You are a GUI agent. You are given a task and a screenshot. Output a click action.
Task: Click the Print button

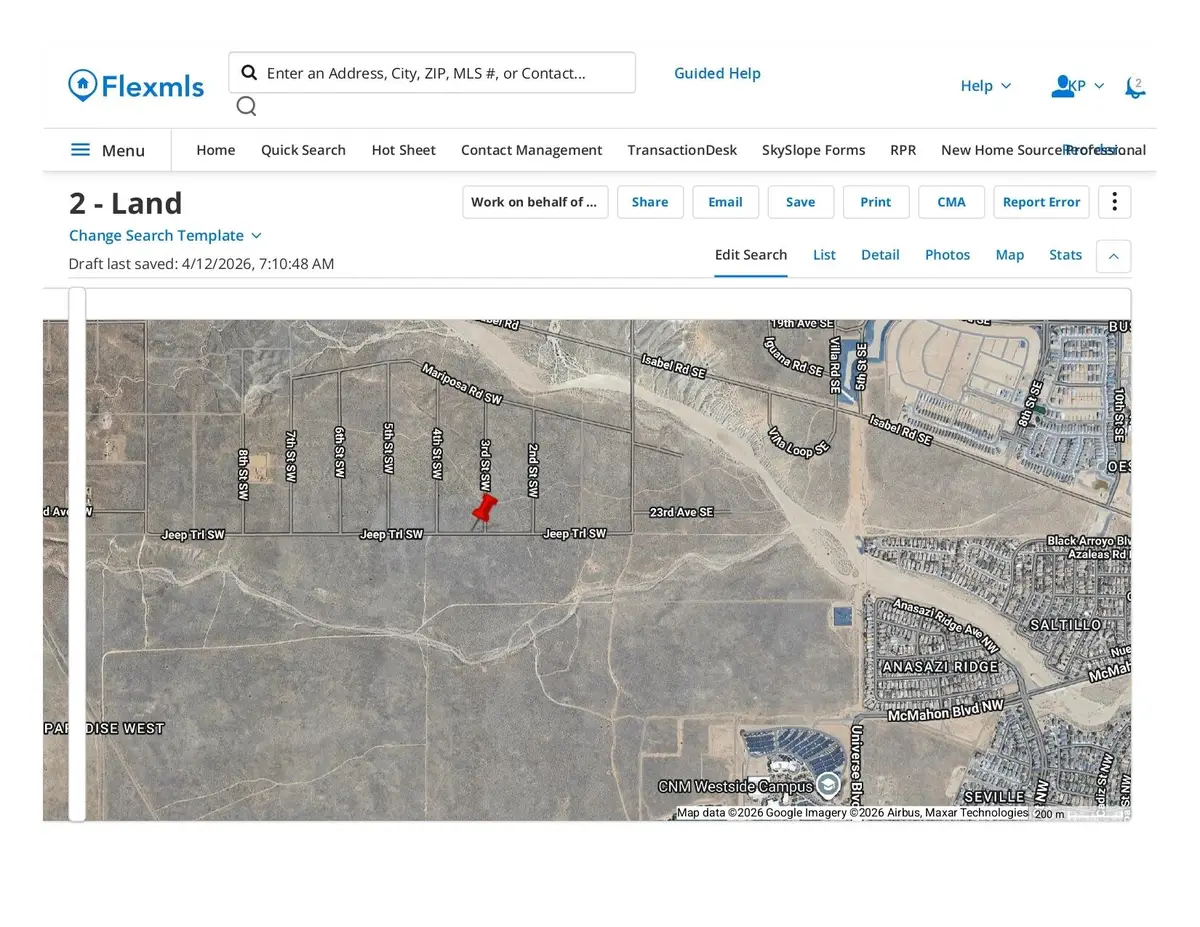[x=875, y=201]
